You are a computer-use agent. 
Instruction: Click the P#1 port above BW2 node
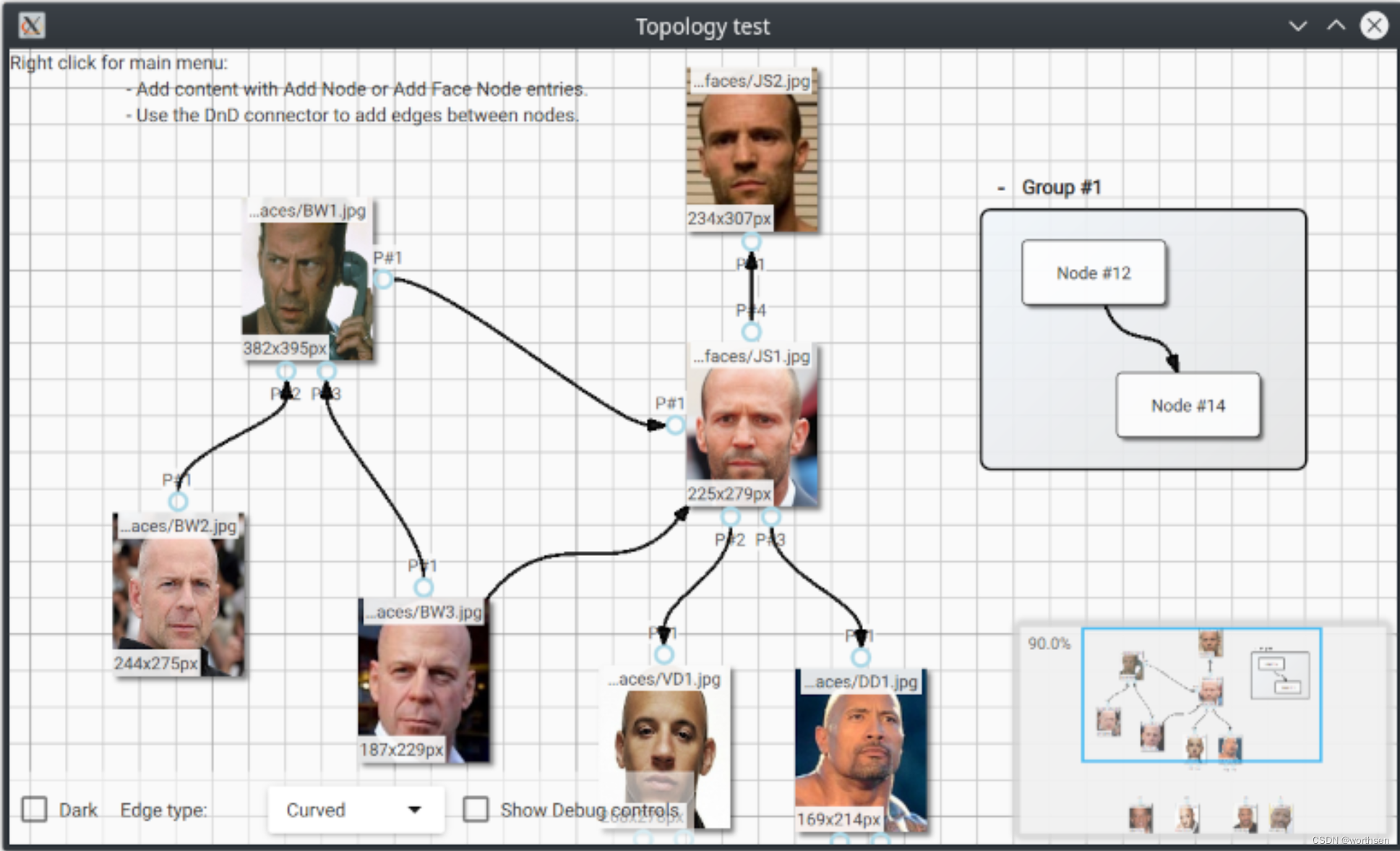point(178,501)
